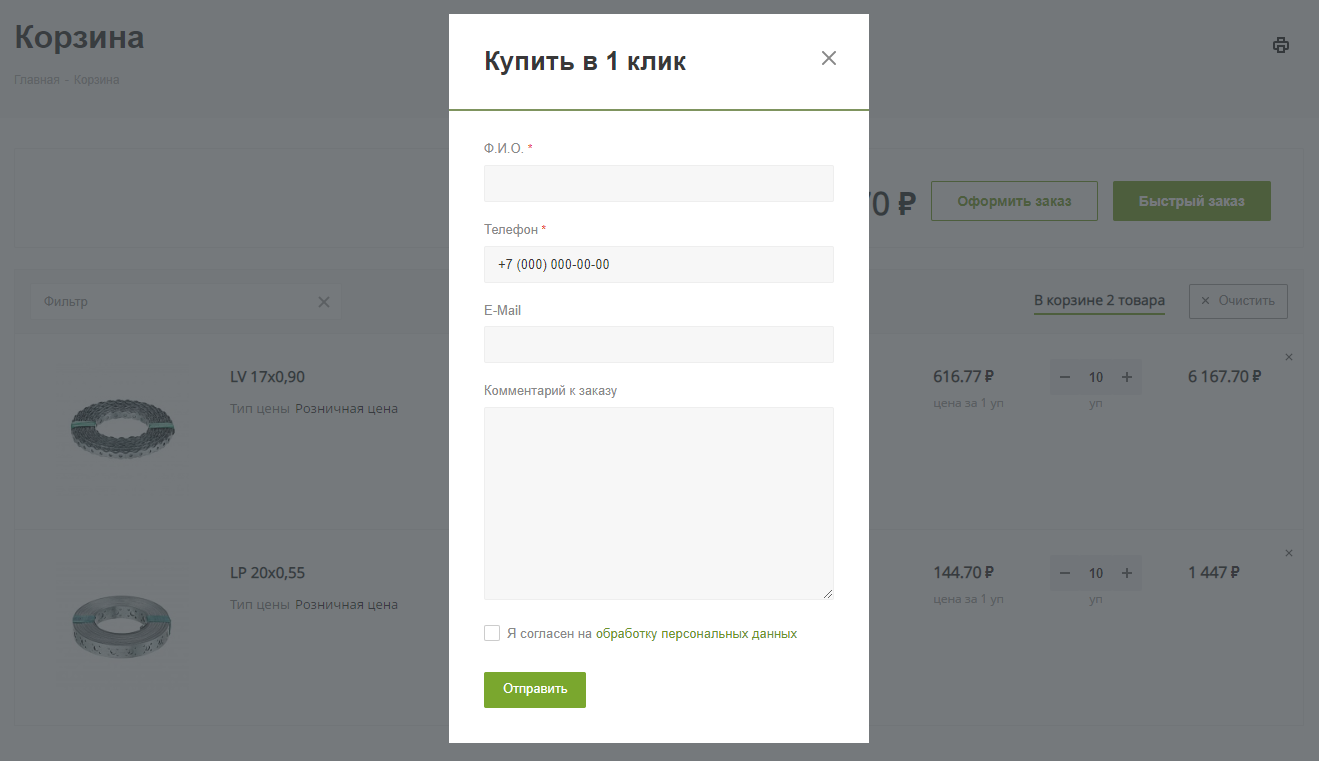Click the Быстрый заказ button
This screenshot has width=1319, height=761.
1191,201
